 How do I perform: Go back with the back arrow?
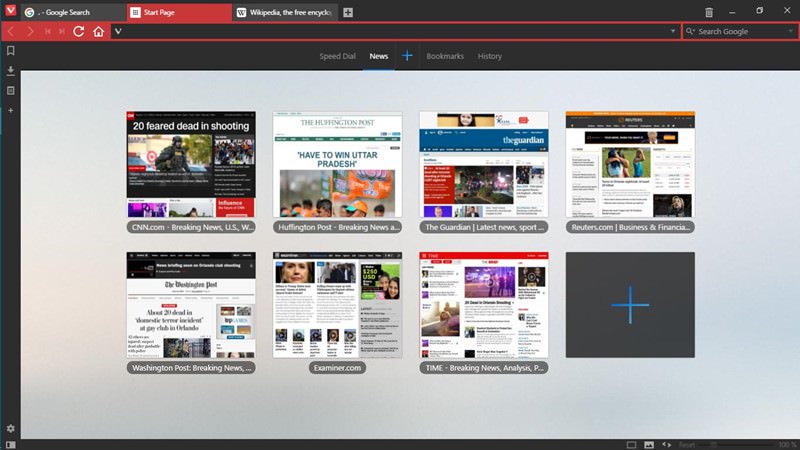coord(11,32)
